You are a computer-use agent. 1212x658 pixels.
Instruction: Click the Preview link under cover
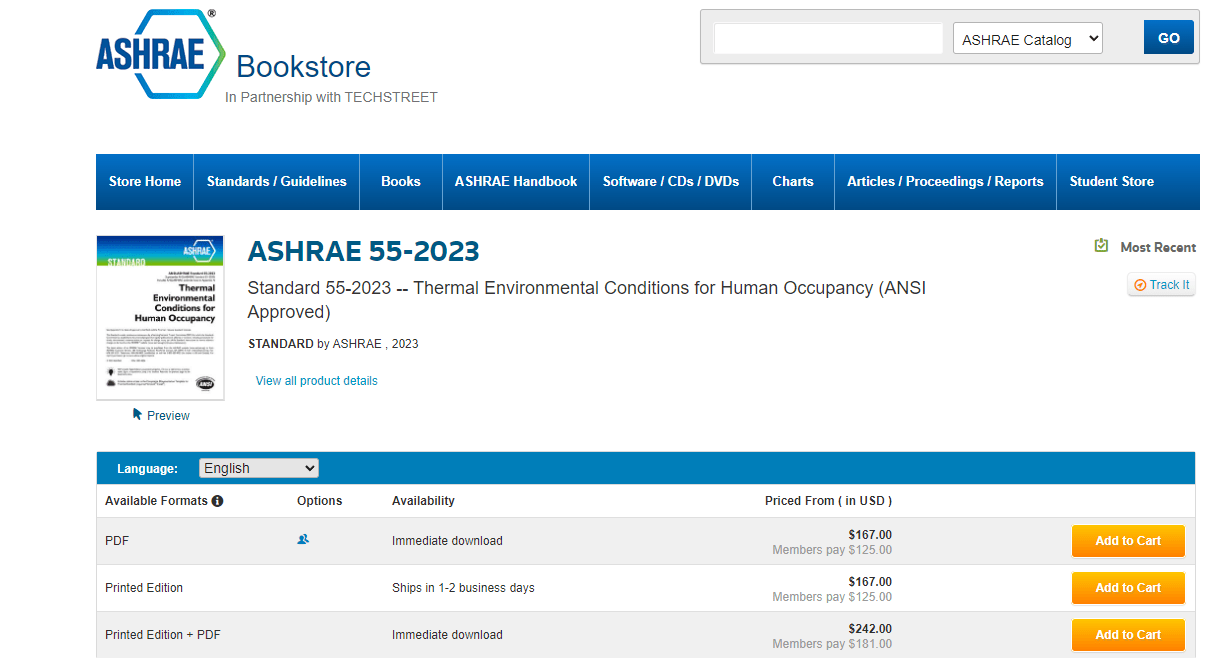click(x=168, y=416)
